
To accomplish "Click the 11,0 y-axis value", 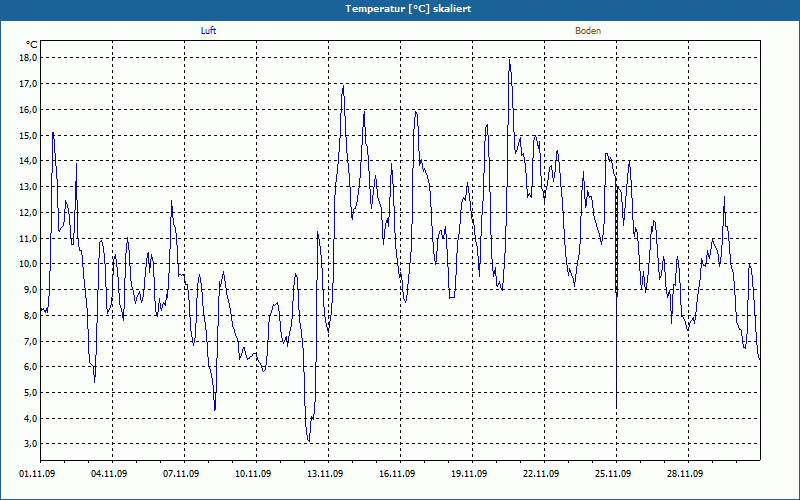I will click(x=28, y=238).
